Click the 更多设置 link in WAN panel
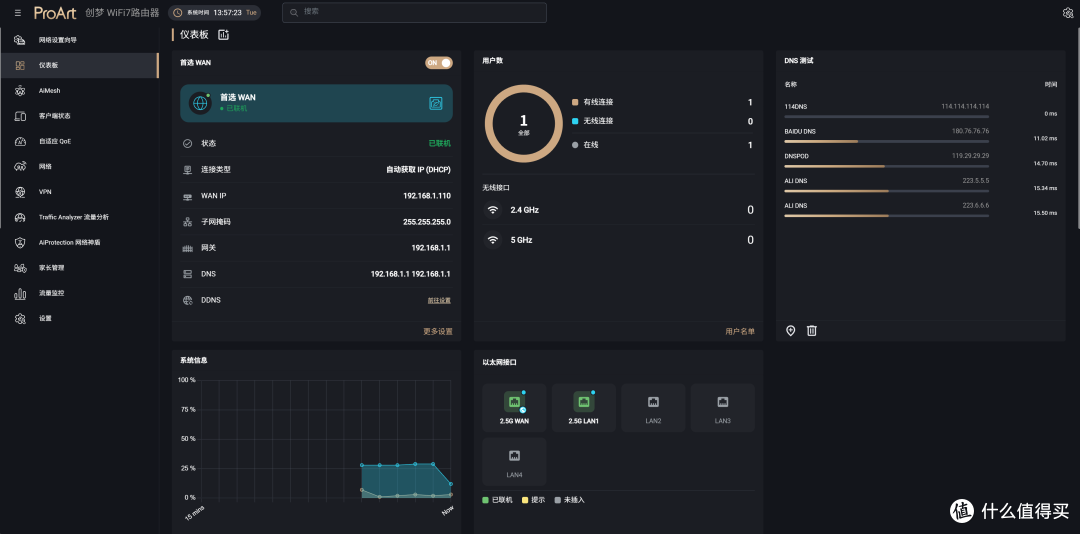1080x534 pixels. point(437,331)
